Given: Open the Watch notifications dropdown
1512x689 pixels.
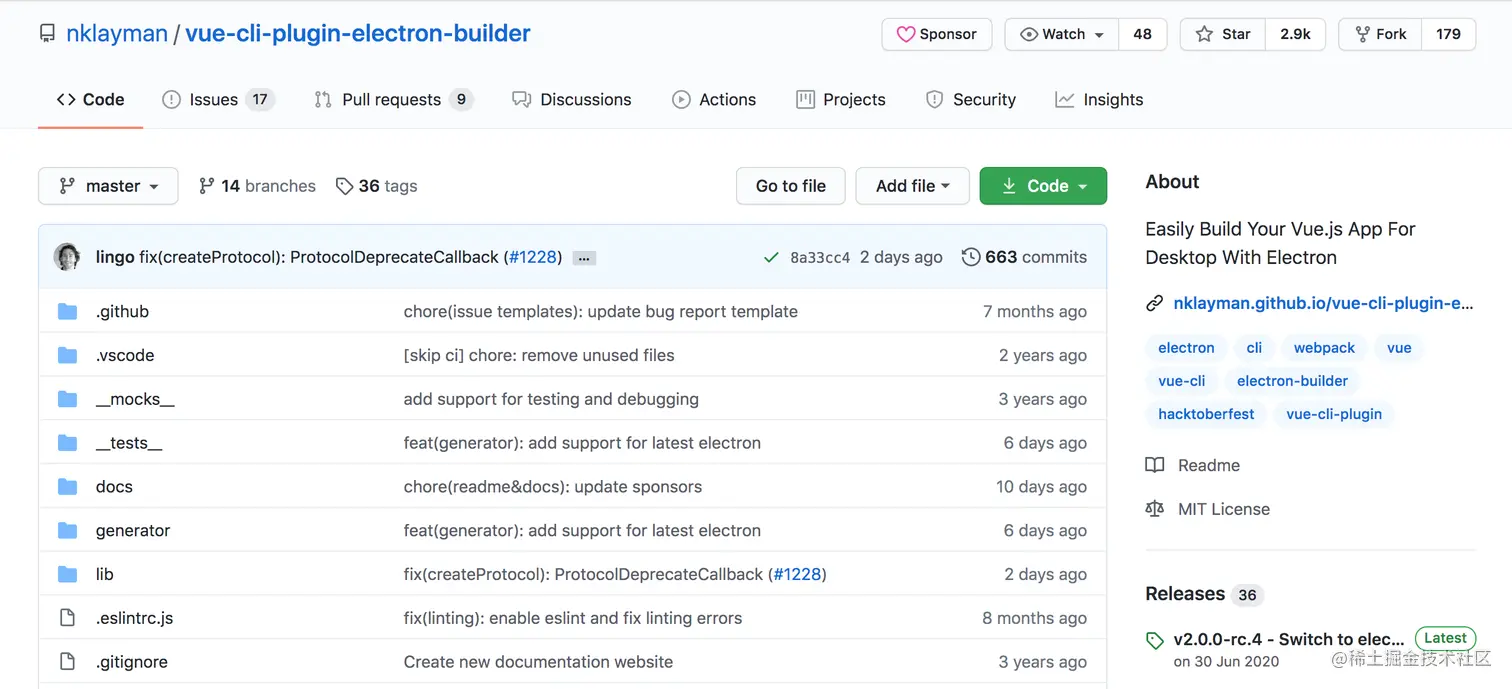Looking at the screenshot, I should (x=1062, y=34).
